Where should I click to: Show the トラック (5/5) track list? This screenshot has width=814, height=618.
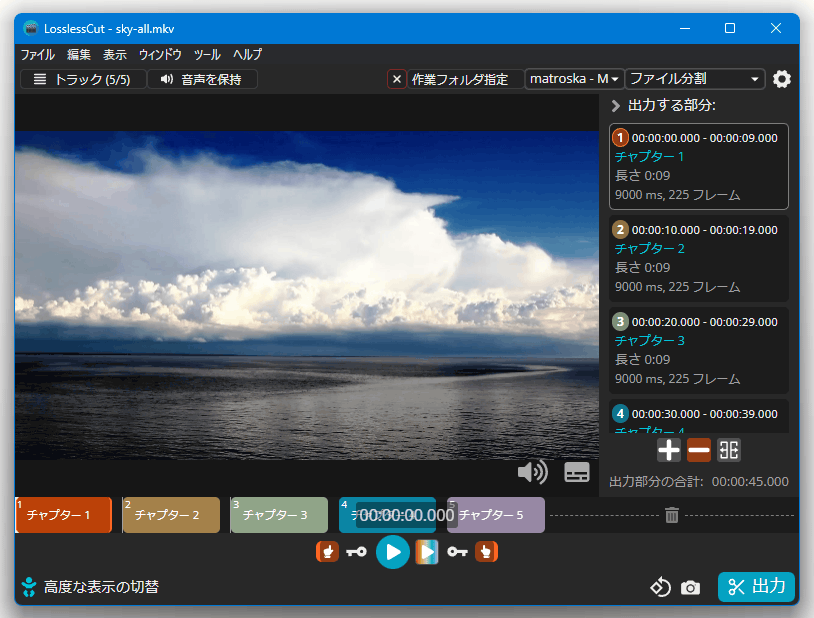click(83, 79)
